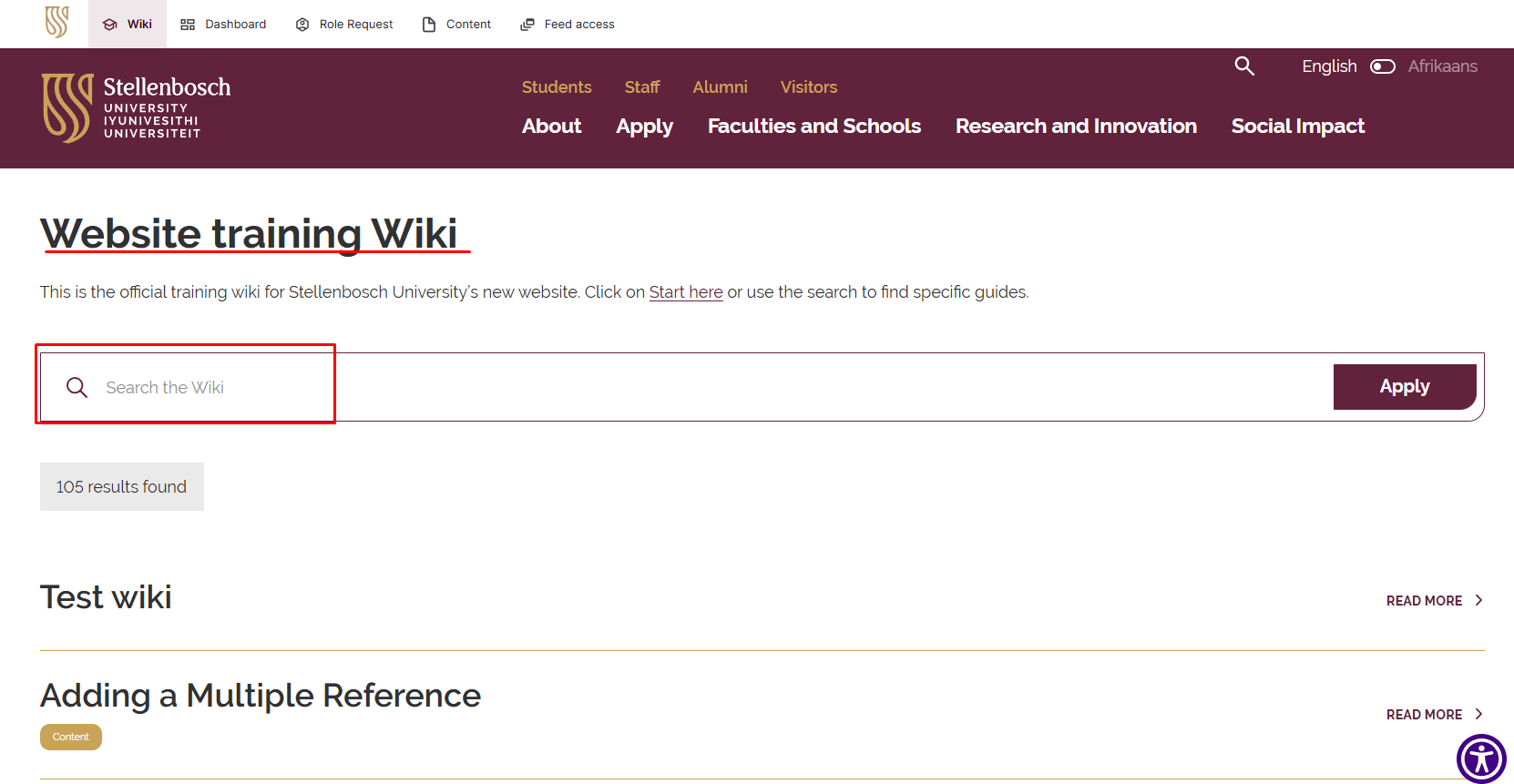
Task: Click the Apply search button
Action: pyautogui.click(x=1405, y=387)
